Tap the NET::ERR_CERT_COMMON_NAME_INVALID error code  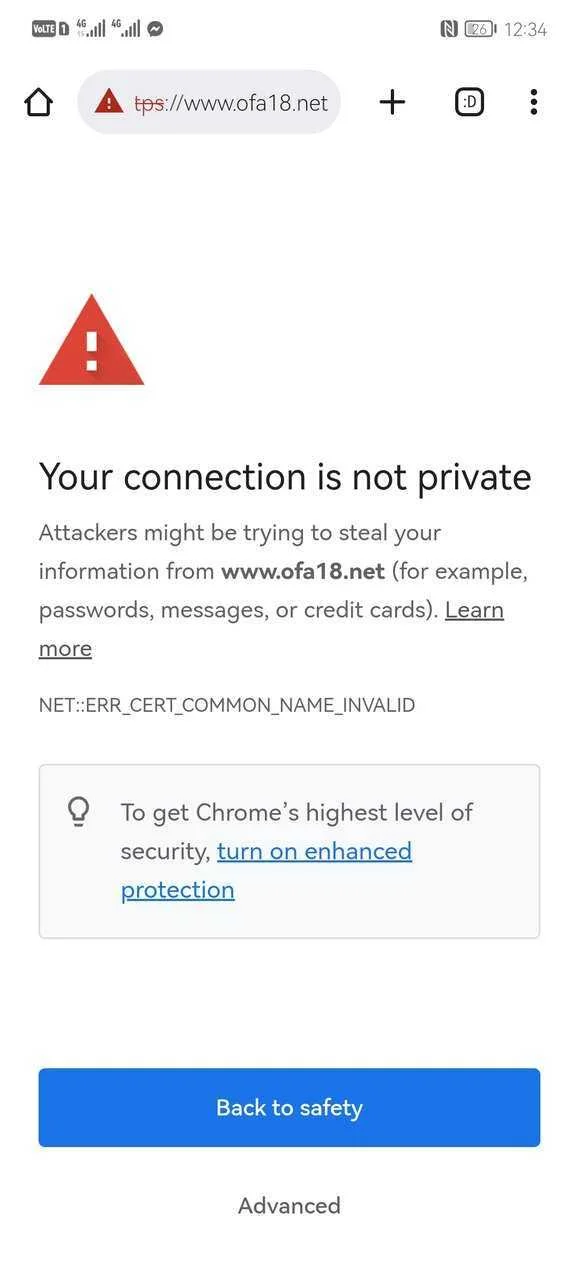click(x=227, y=705)
